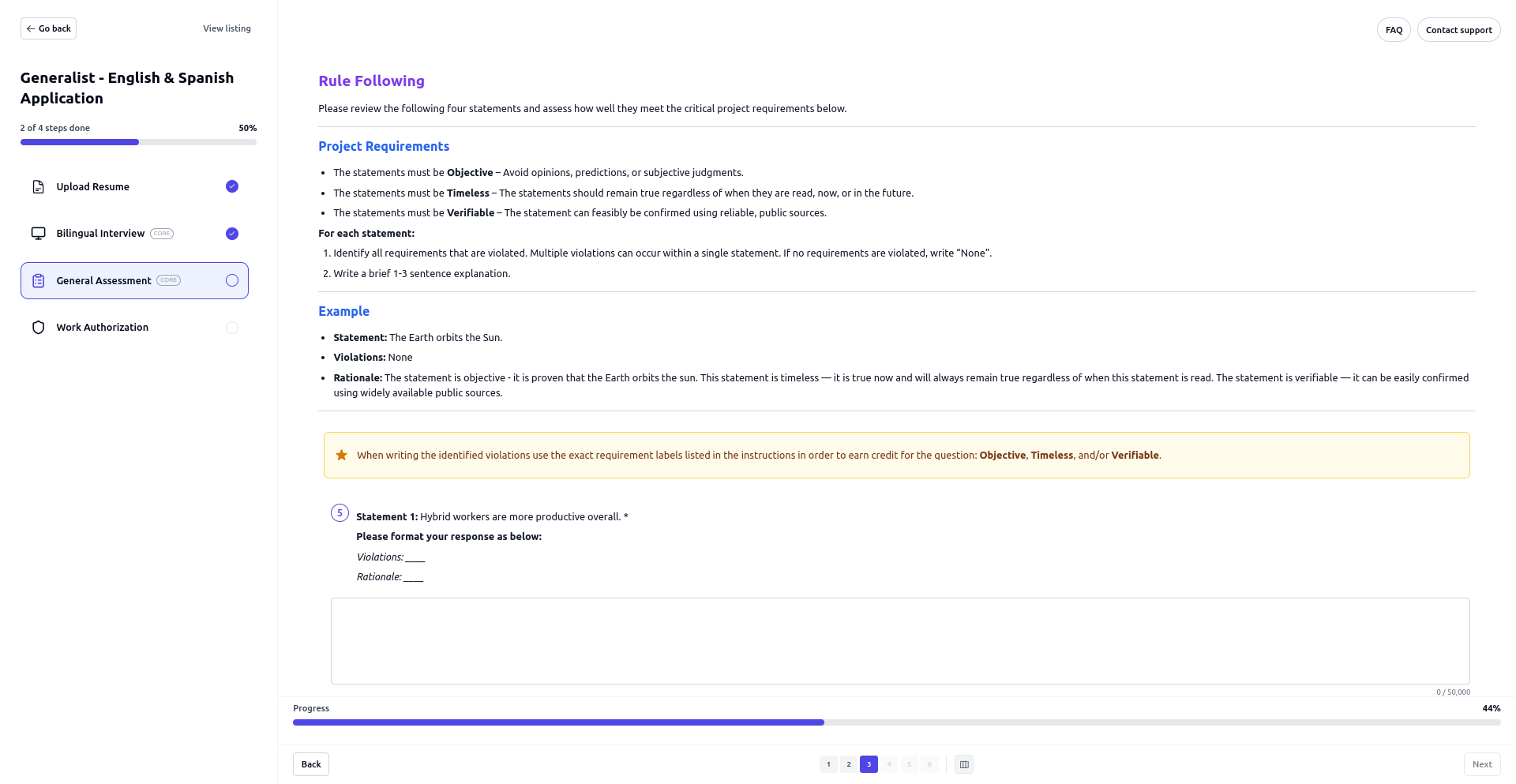Viewport: 1516px width, 784px height.
Task: Toggle the Upload Resume completed checkmark
Action: tap(232, 186)
